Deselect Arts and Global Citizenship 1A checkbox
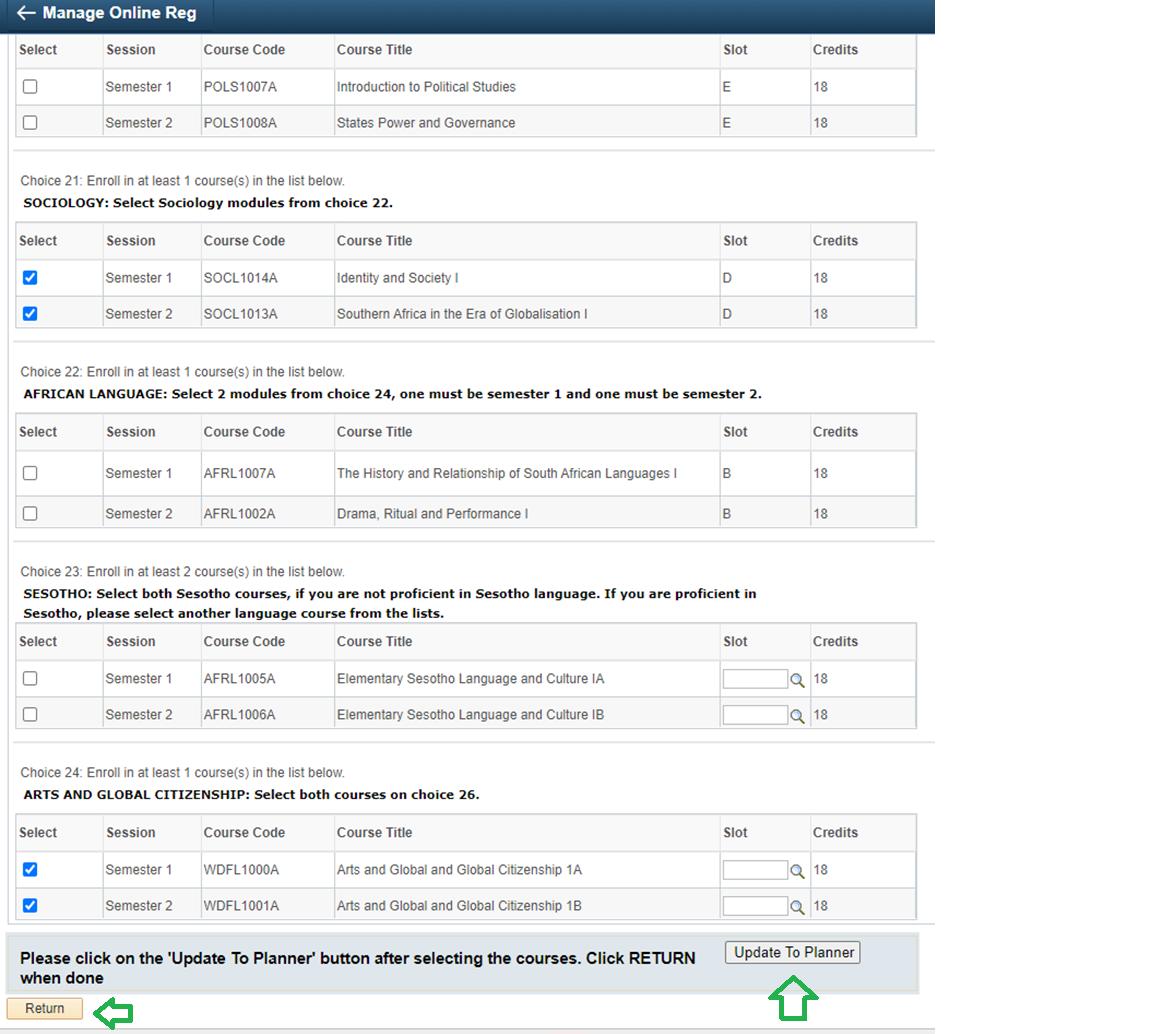1152x1034 pixels. click(30, 869)
